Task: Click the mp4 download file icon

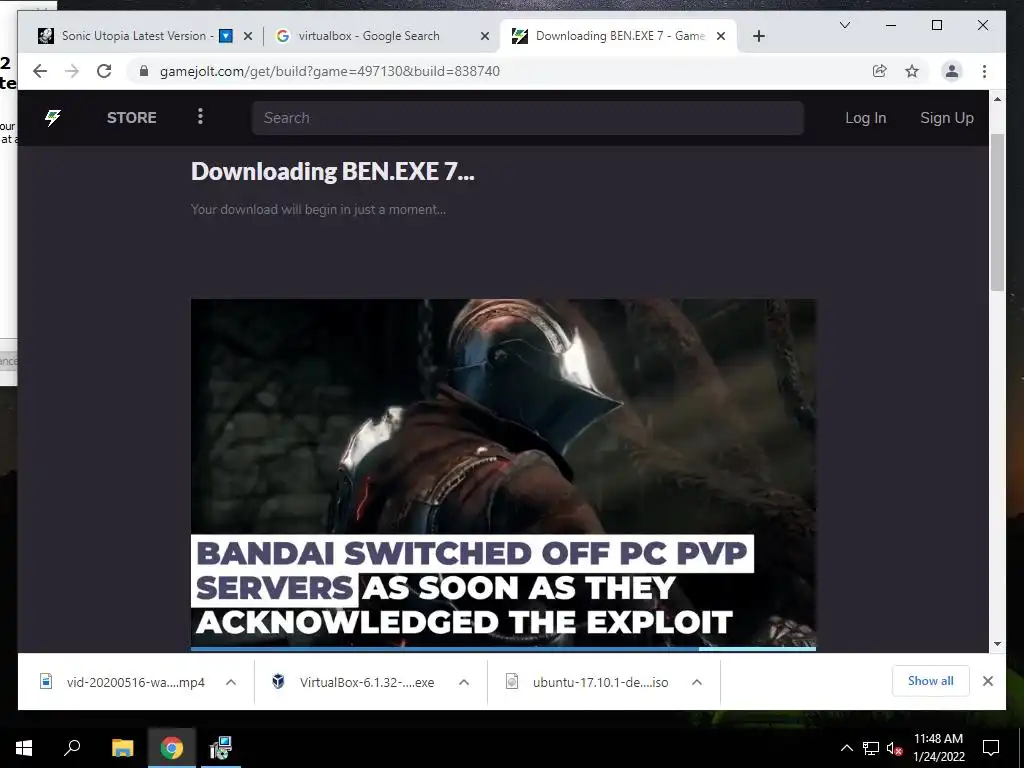Action: pos(46,682)
